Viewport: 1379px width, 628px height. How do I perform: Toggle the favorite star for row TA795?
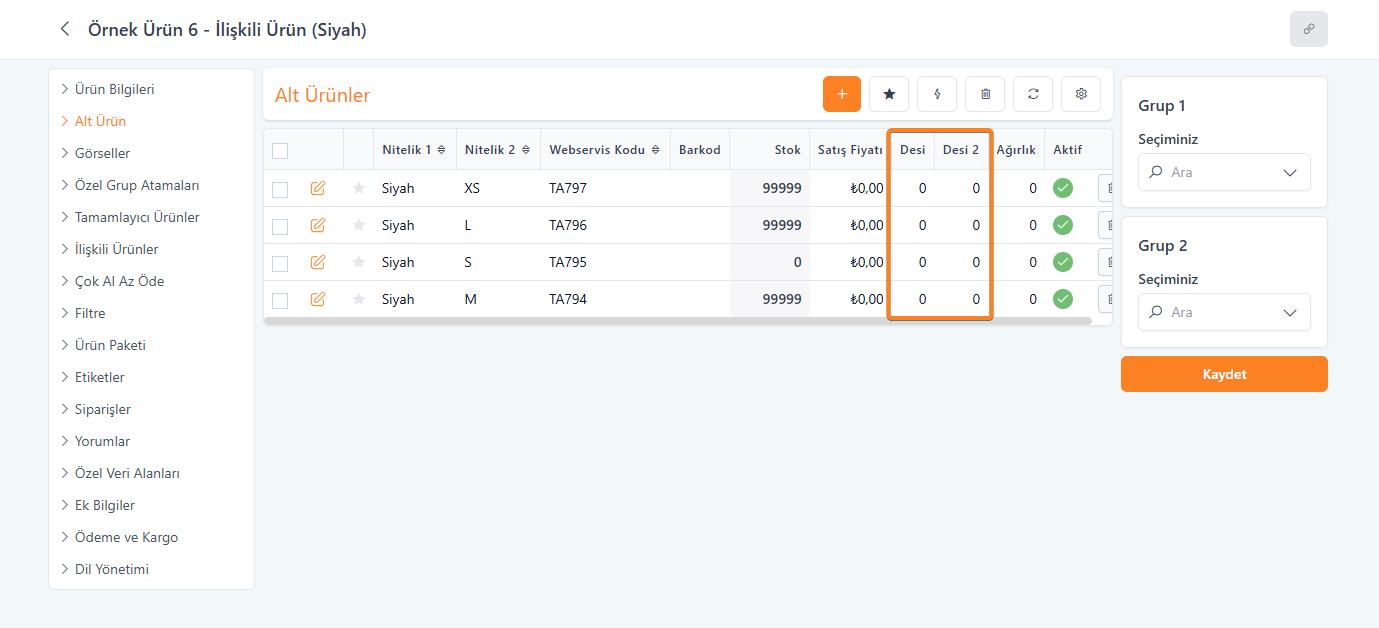[x=359, y=262]
